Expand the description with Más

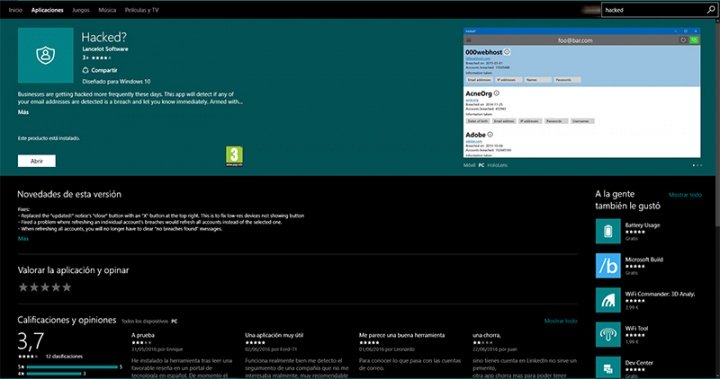[23, 112]
